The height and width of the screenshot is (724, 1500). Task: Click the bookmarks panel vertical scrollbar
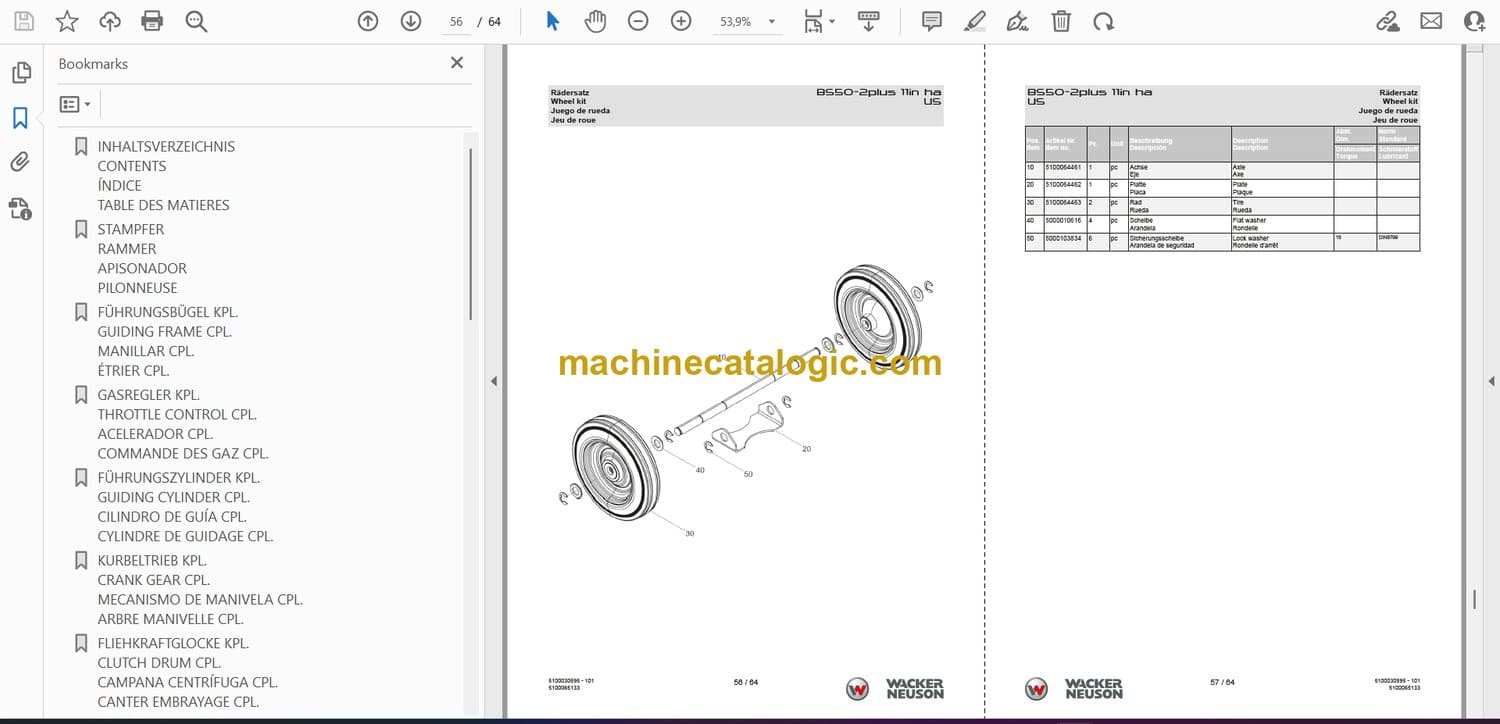[470, 230]
